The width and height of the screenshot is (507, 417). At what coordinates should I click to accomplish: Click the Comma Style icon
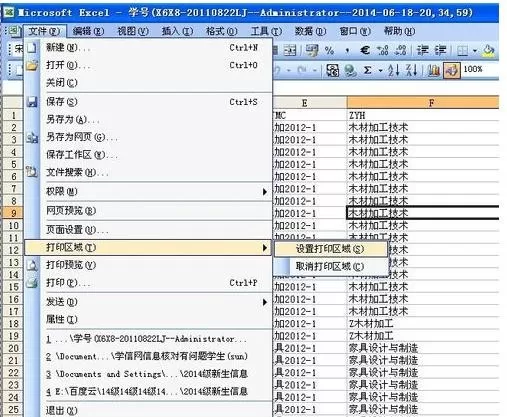click(348, 50)
